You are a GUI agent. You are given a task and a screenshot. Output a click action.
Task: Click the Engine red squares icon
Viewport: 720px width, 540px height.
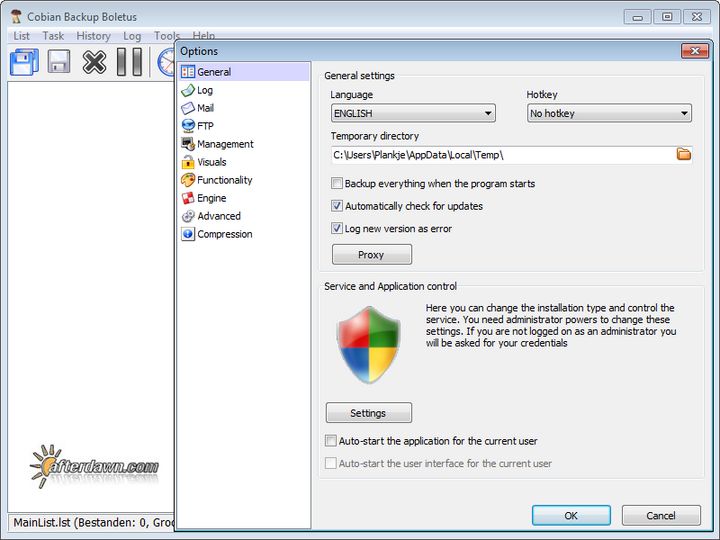click(188, 198)
